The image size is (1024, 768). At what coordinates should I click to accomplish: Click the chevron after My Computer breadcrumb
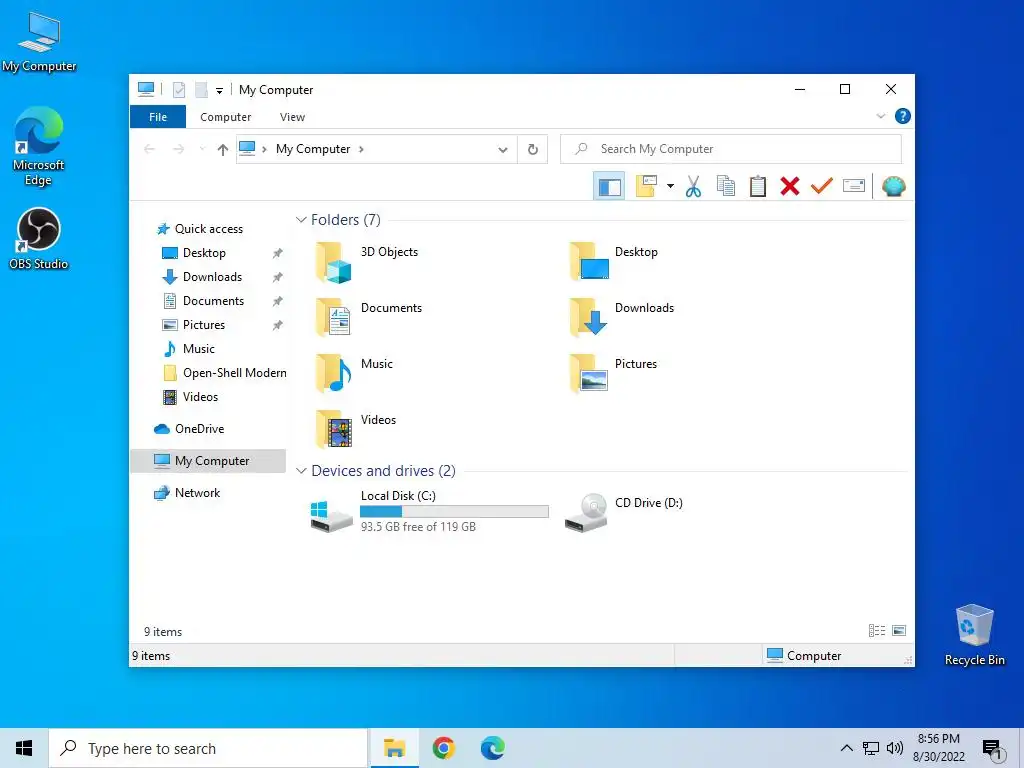click(x=361, y=150)
